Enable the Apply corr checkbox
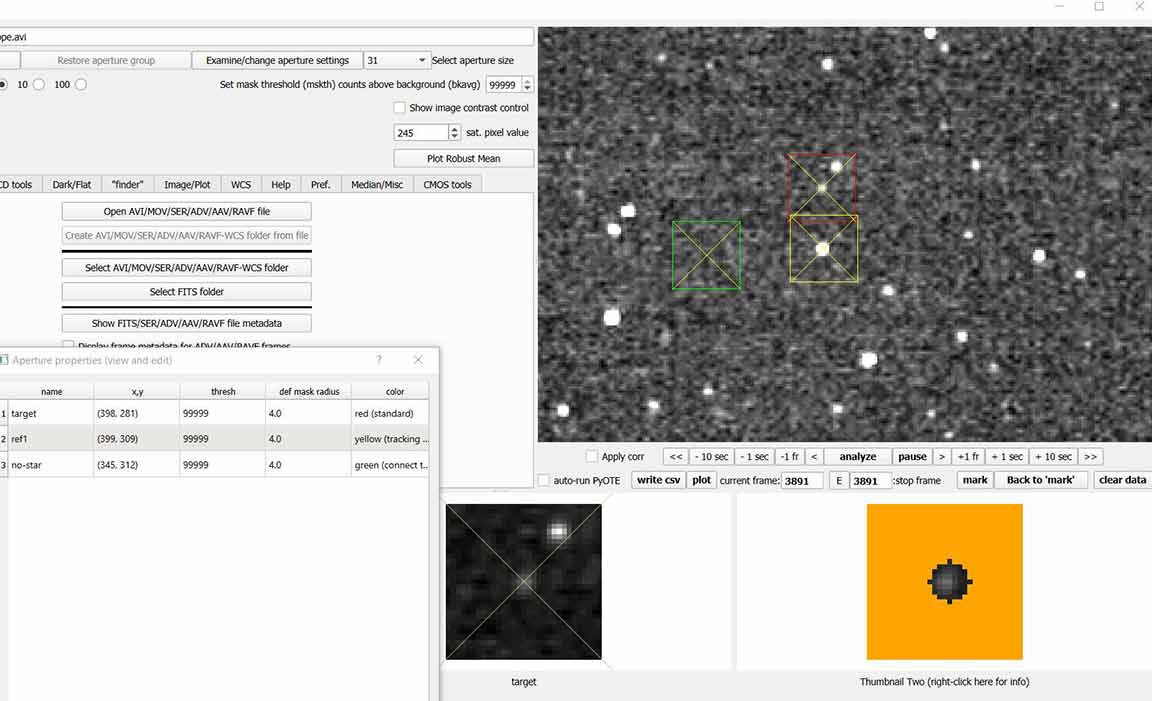This screenshot has height=701, width=1152. 591,456
